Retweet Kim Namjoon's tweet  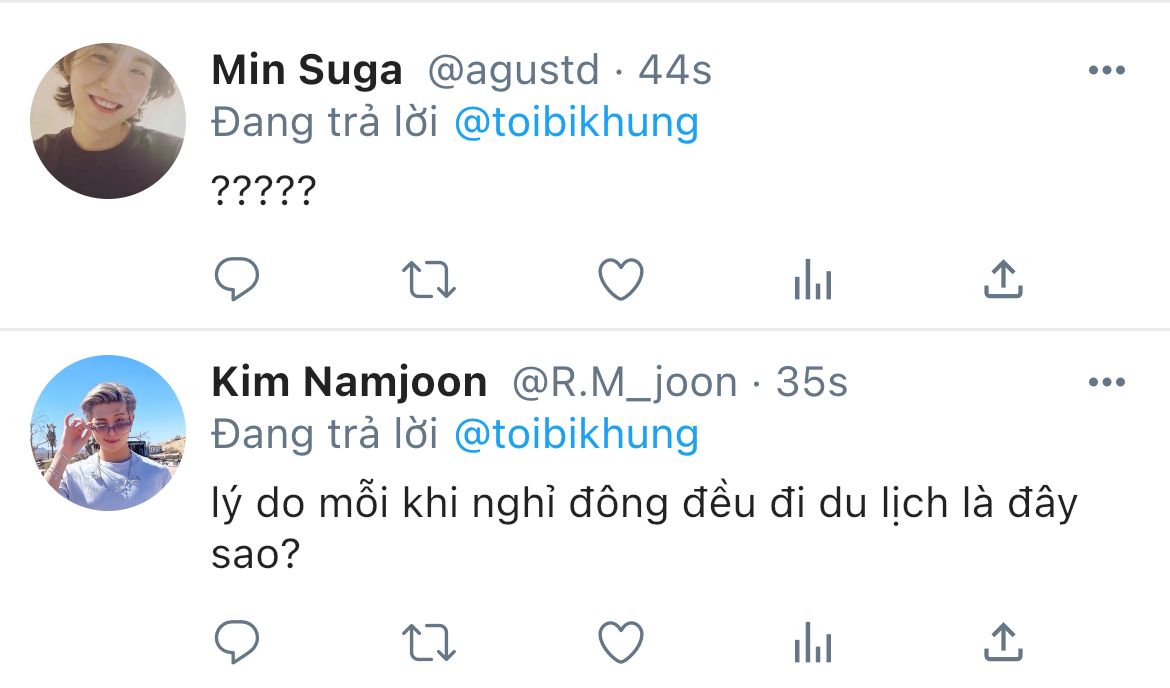[x=429, y=641]
